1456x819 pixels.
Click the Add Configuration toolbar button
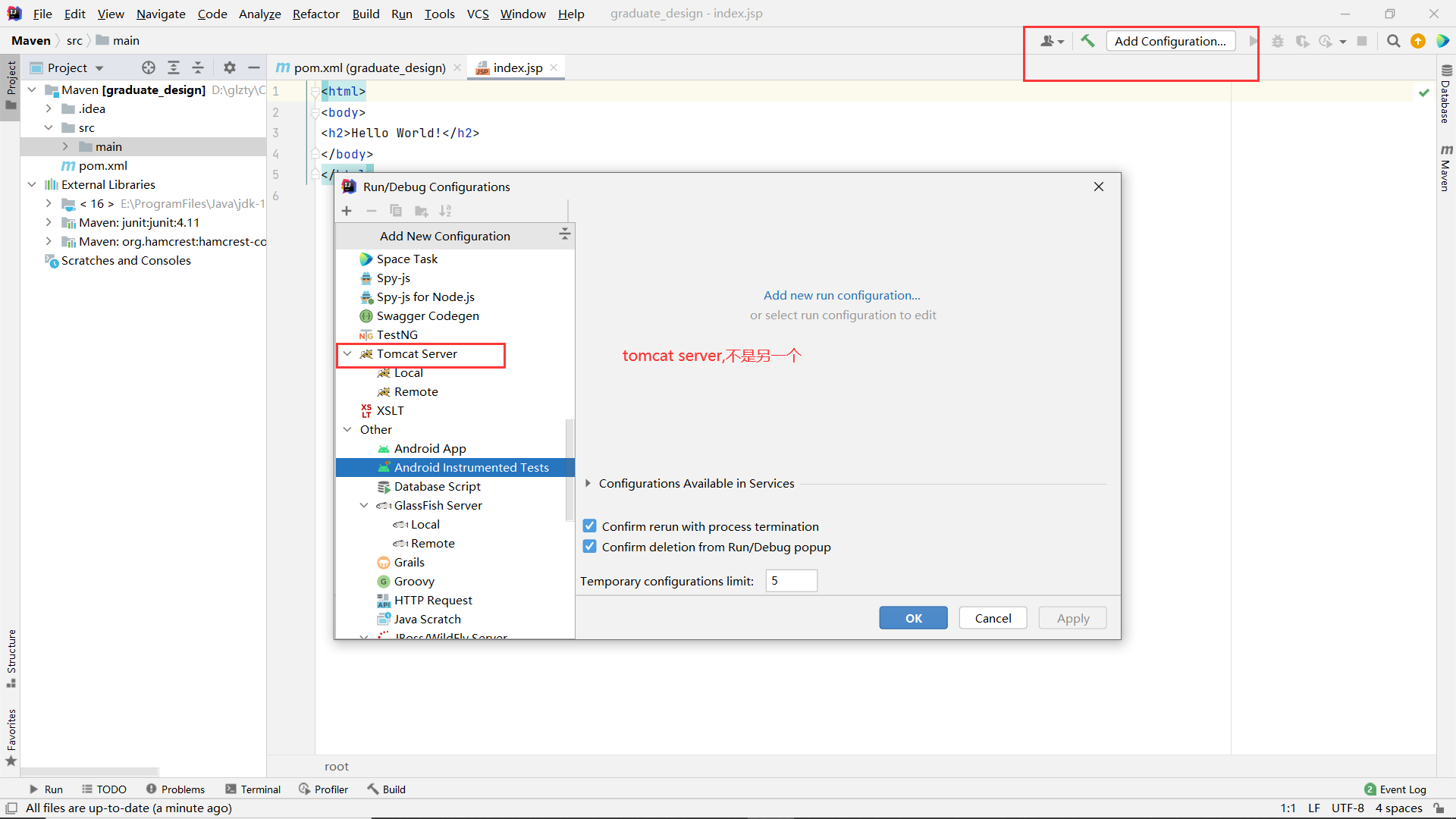1170,40
